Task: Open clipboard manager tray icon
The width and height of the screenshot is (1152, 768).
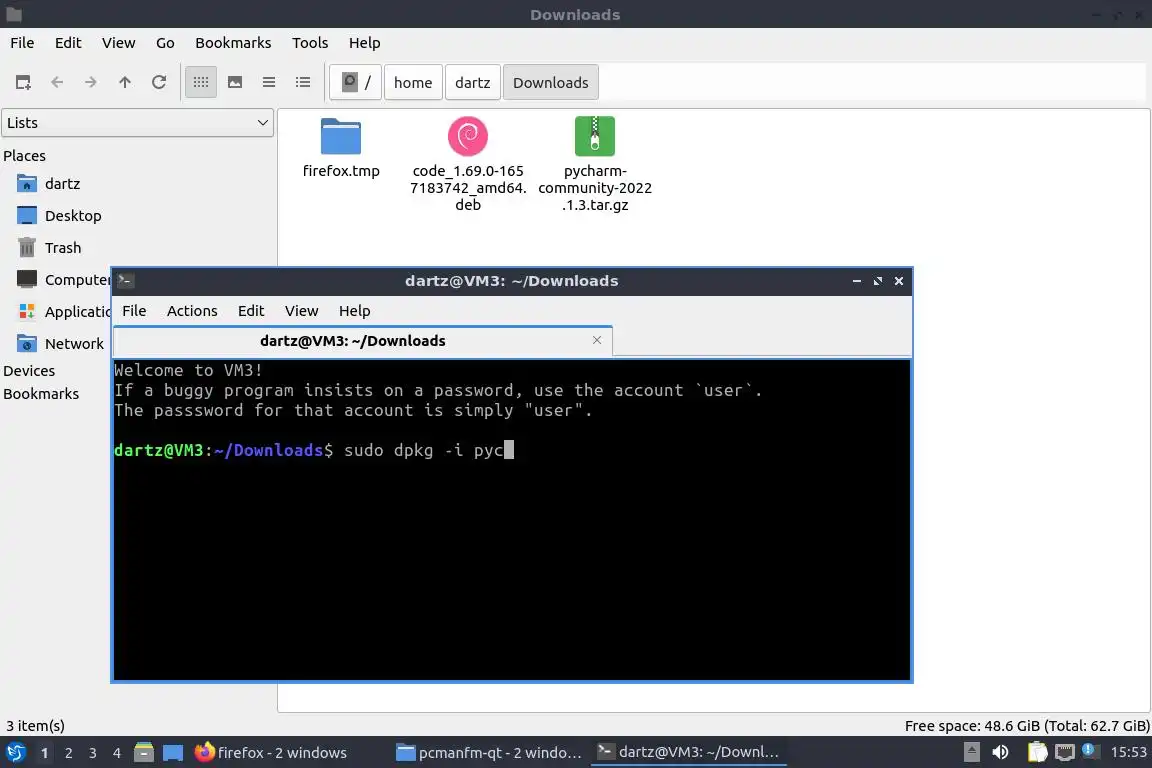Action: point(1037,752)
